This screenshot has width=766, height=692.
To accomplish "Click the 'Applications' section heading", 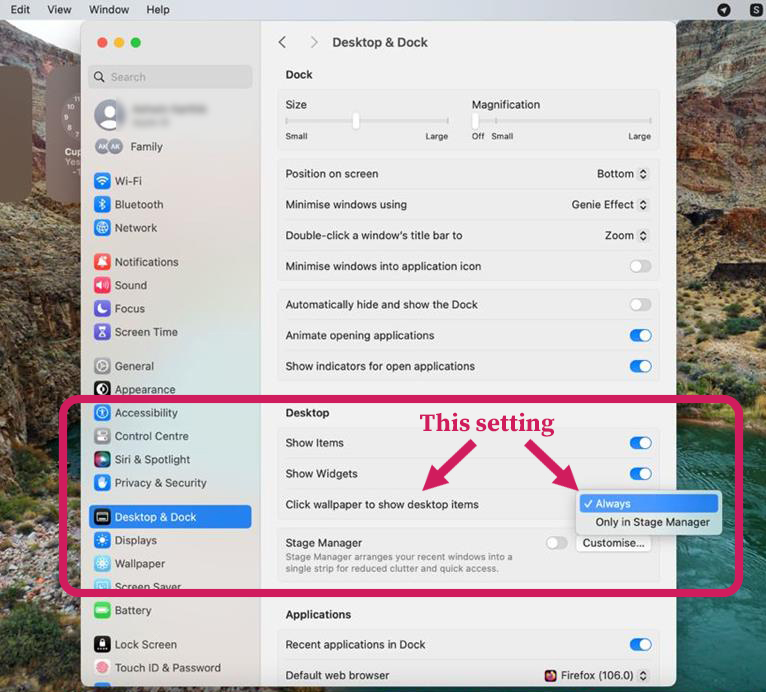I will click(318, 614).
